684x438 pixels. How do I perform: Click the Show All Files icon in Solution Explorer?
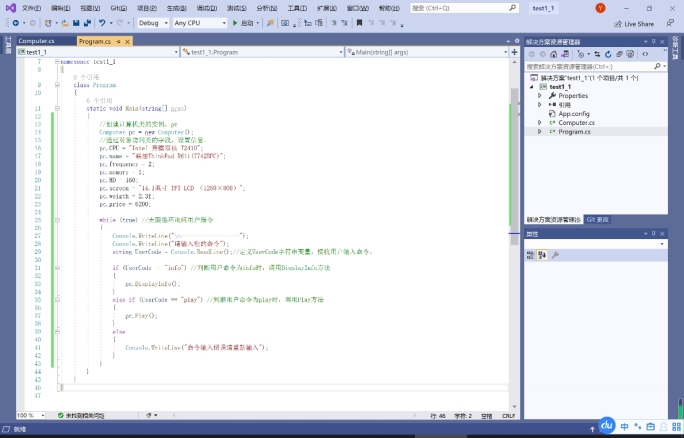pyautogui.click(x=630, y=54)
